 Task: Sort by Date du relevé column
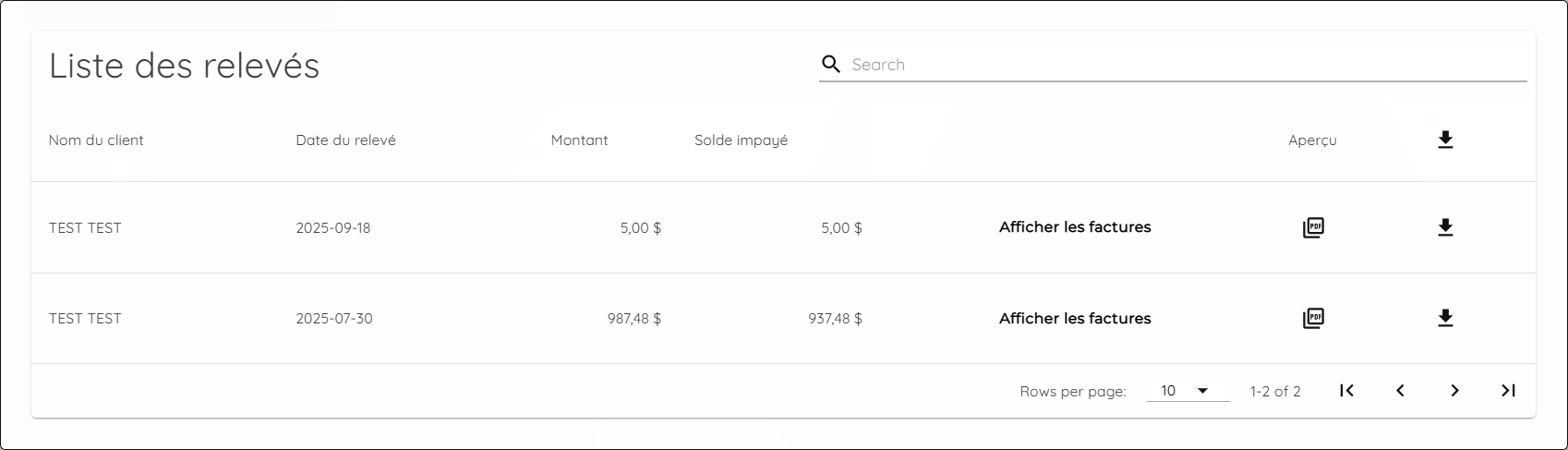[345, 140]
